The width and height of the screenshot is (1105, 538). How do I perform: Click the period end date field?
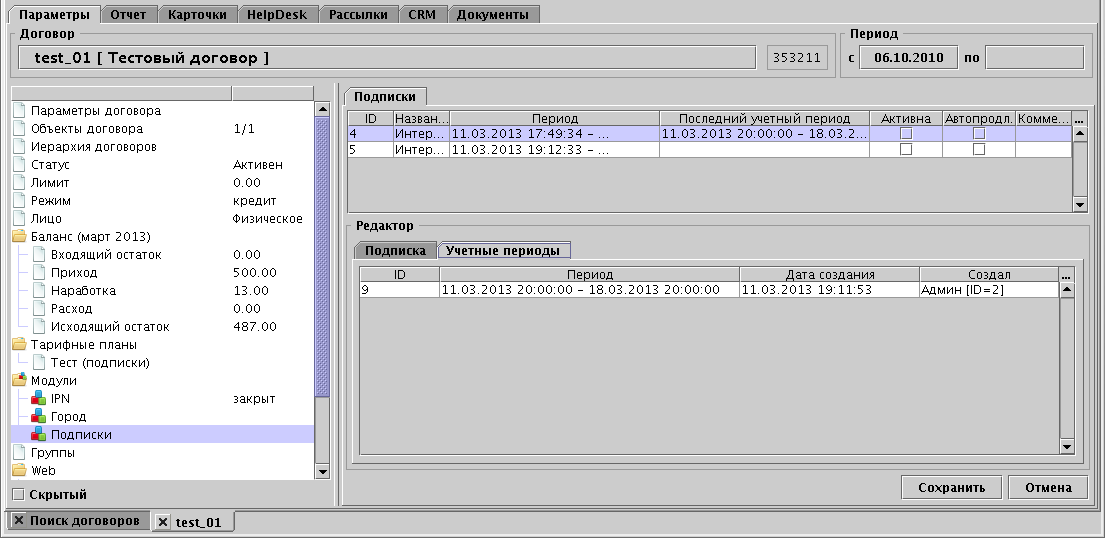[x=1033, y=58]
